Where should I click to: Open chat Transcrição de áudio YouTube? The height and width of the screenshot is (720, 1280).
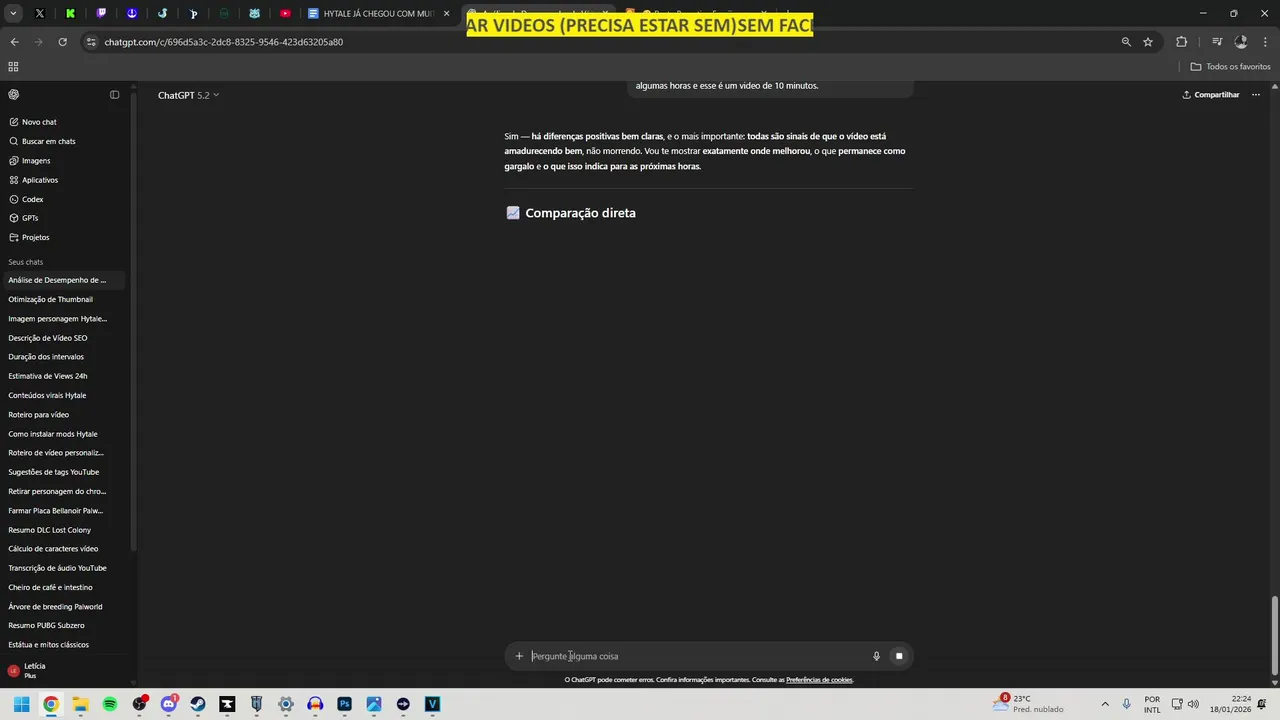[x=57, y=568]
